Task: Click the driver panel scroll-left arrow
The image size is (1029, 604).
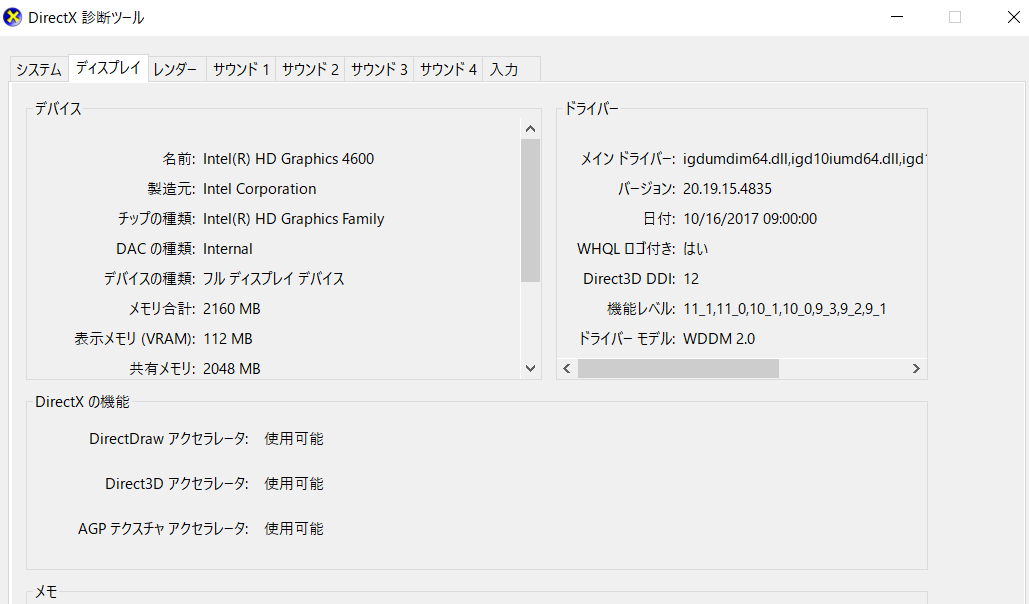Action: (567, 369)
